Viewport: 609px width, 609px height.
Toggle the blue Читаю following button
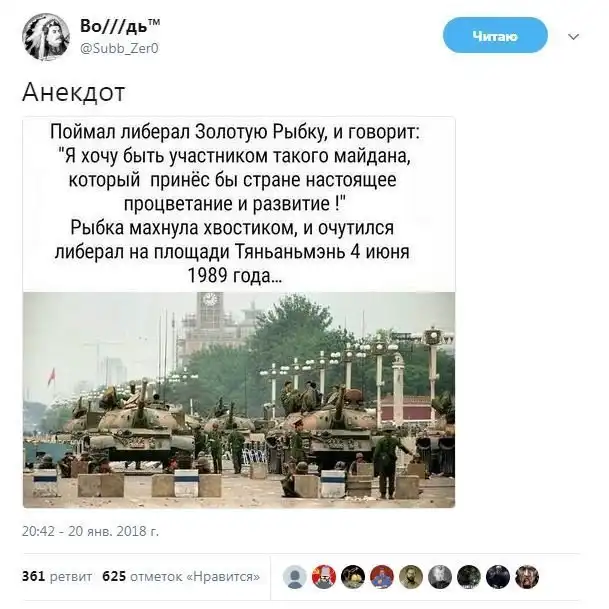[x=495, y=35]
